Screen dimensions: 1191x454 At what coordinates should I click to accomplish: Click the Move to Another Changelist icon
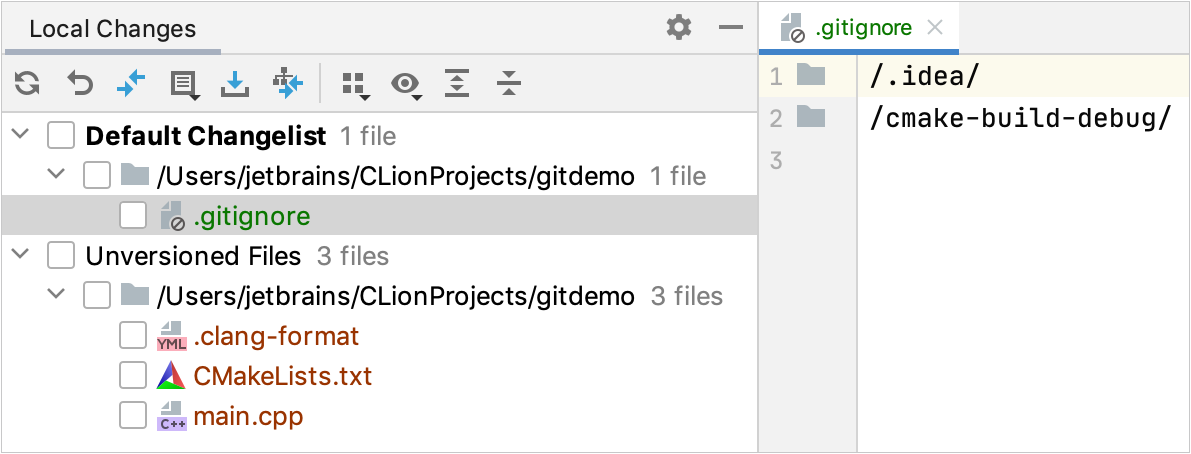[x=288, y=85]
